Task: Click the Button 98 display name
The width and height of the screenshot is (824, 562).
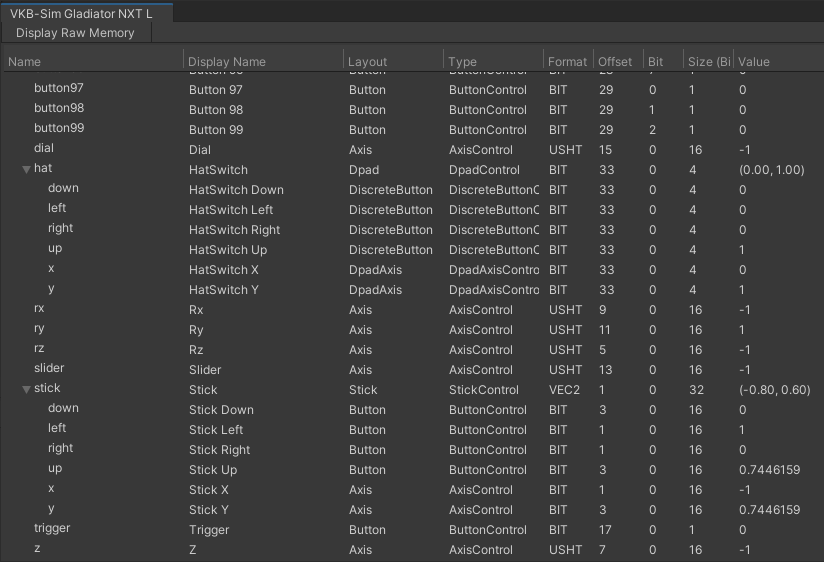Action: 216,110
